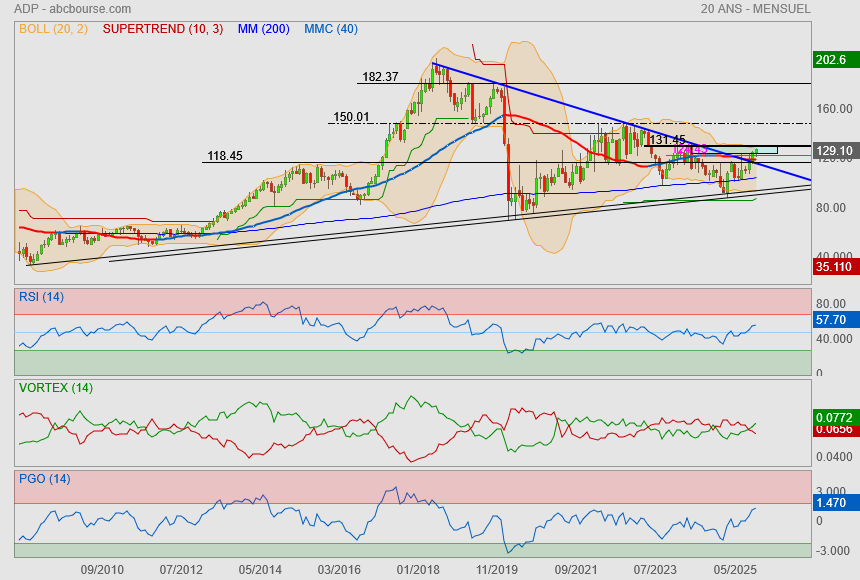Click the 11/2019 date on time axis
860x580 pixels.
pos(497,569)
